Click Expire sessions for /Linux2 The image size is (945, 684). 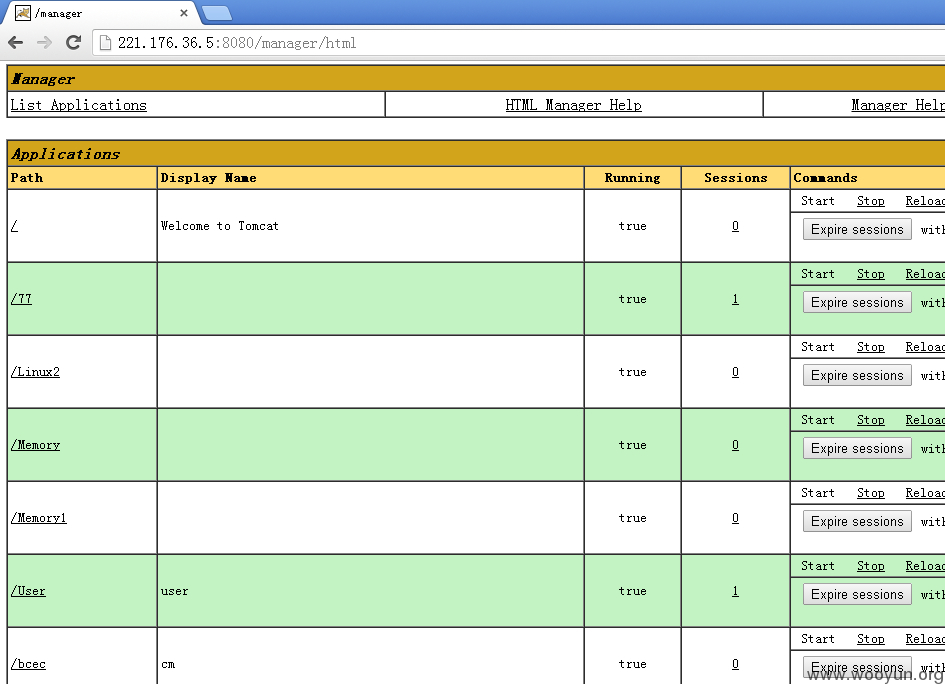point(857,375)
